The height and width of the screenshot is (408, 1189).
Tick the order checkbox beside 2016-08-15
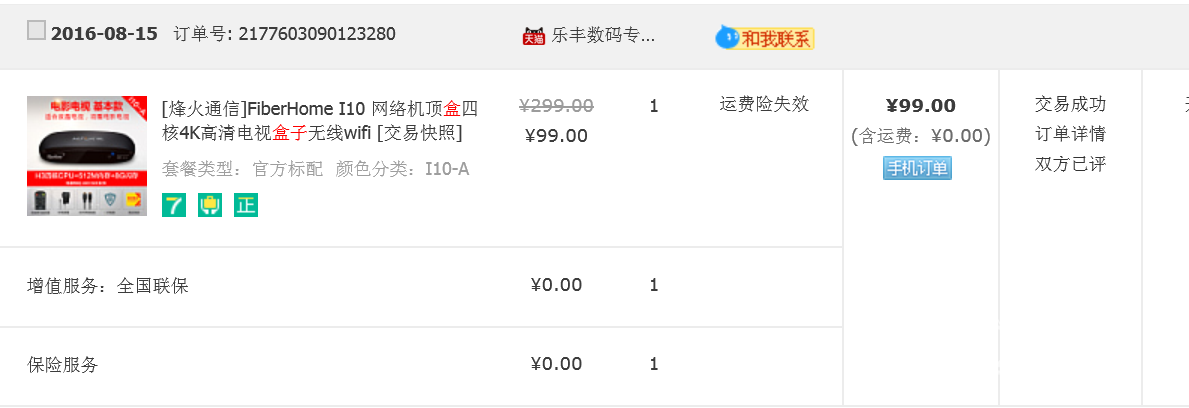click(x=36, y=30)
